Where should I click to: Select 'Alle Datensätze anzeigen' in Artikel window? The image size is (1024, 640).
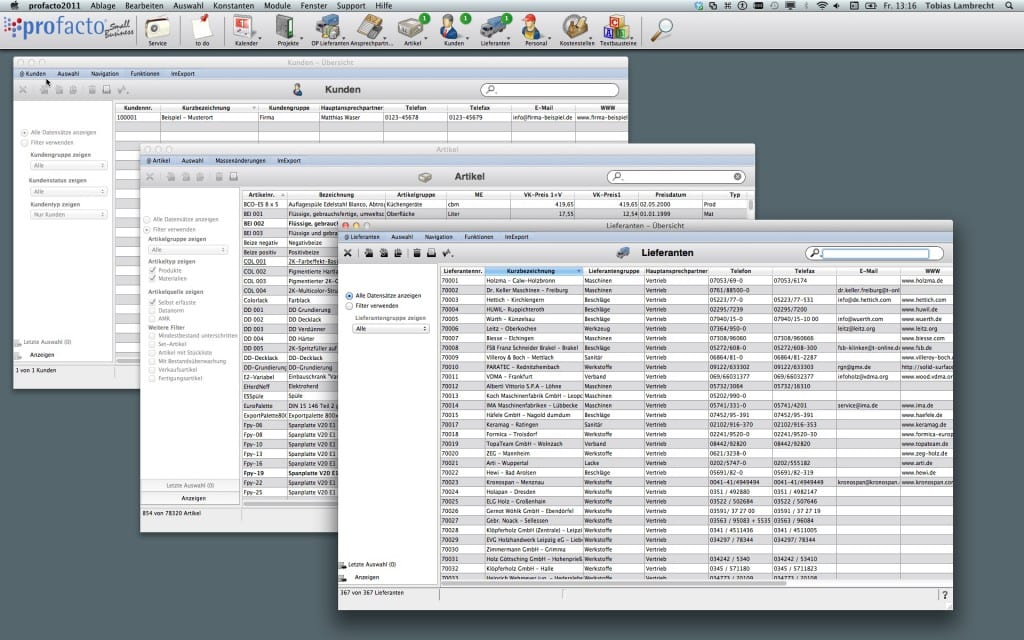click(x=146, y=219)
